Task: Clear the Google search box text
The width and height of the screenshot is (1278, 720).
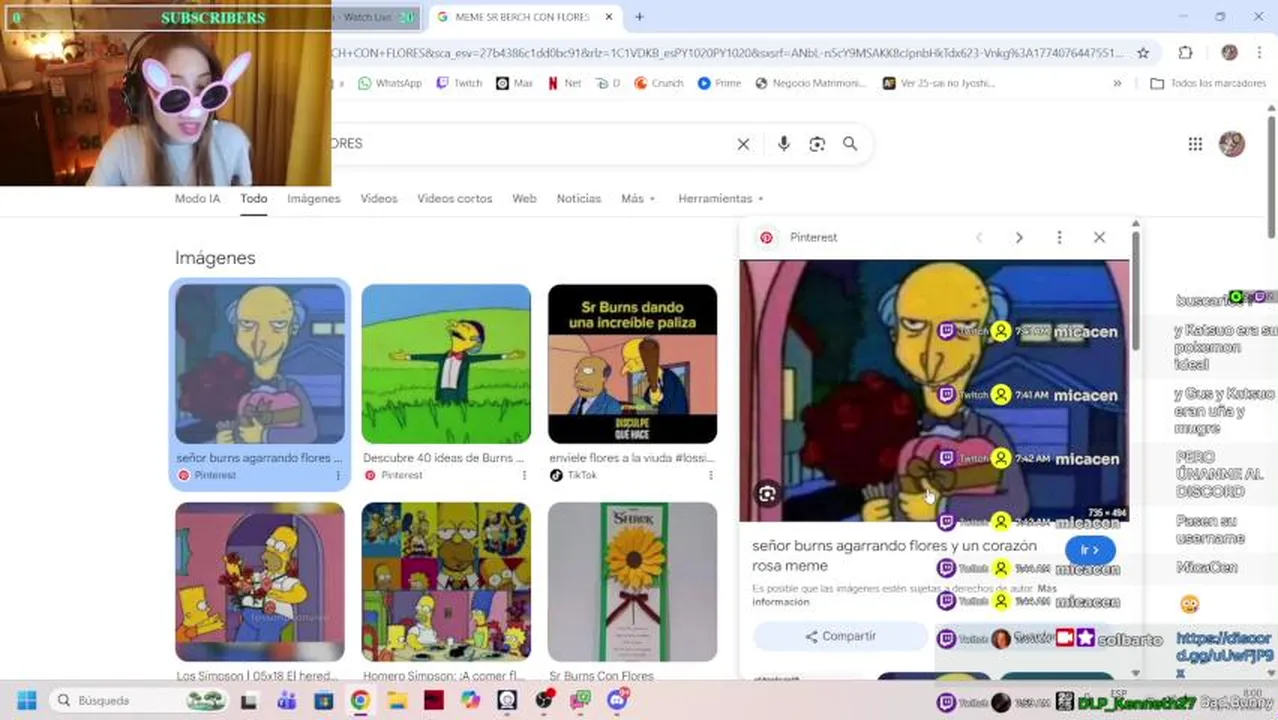Action: pyautogui.click(x=743, y=144)
